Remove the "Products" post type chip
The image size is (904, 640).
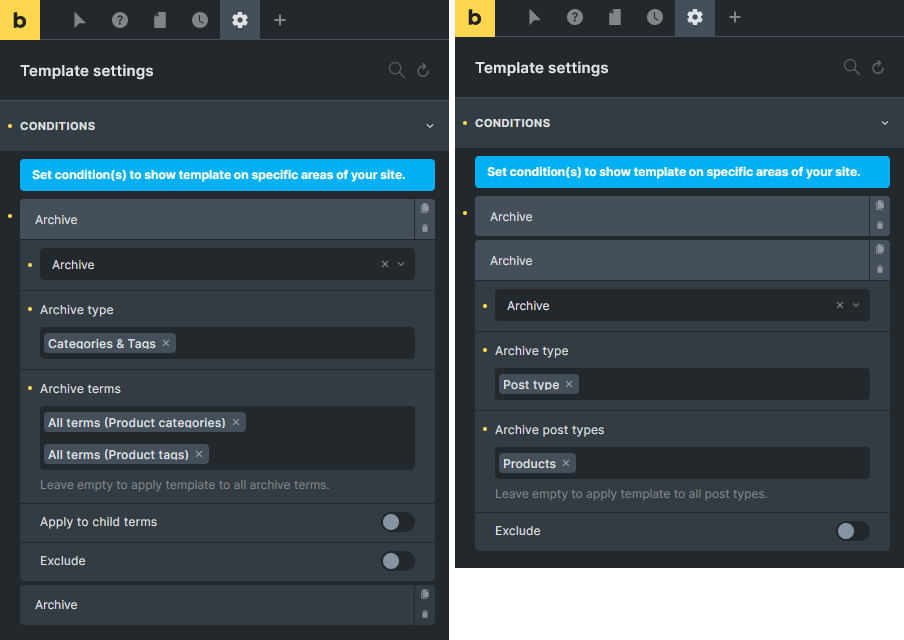[566, 463]
